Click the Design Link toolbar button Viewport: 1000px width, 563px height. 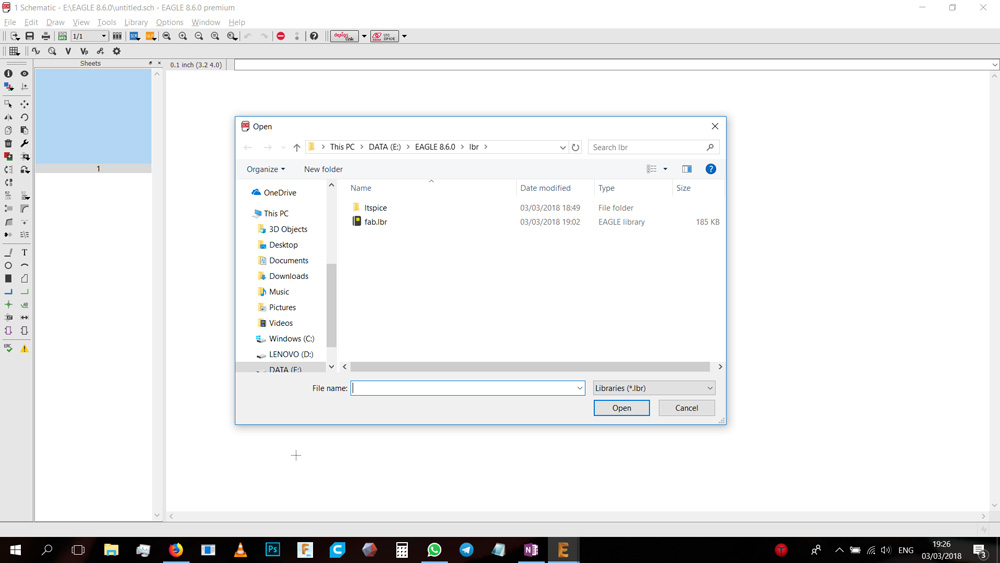click(344, 36)
